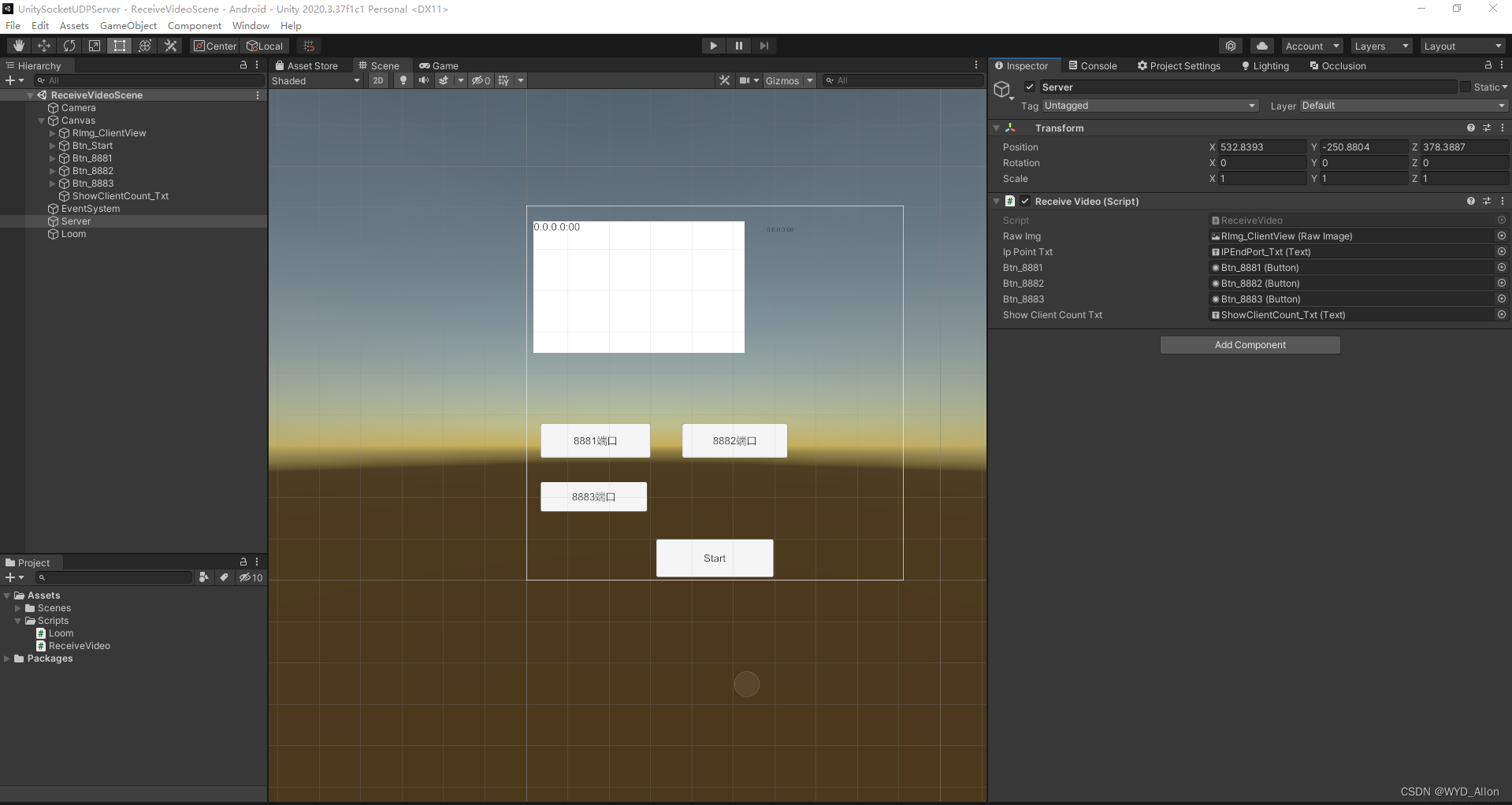The width and height of the screenshot is (1512, 805).
Task: Expand the Btn_Start hierarchy item
Action: pos(50,146)
